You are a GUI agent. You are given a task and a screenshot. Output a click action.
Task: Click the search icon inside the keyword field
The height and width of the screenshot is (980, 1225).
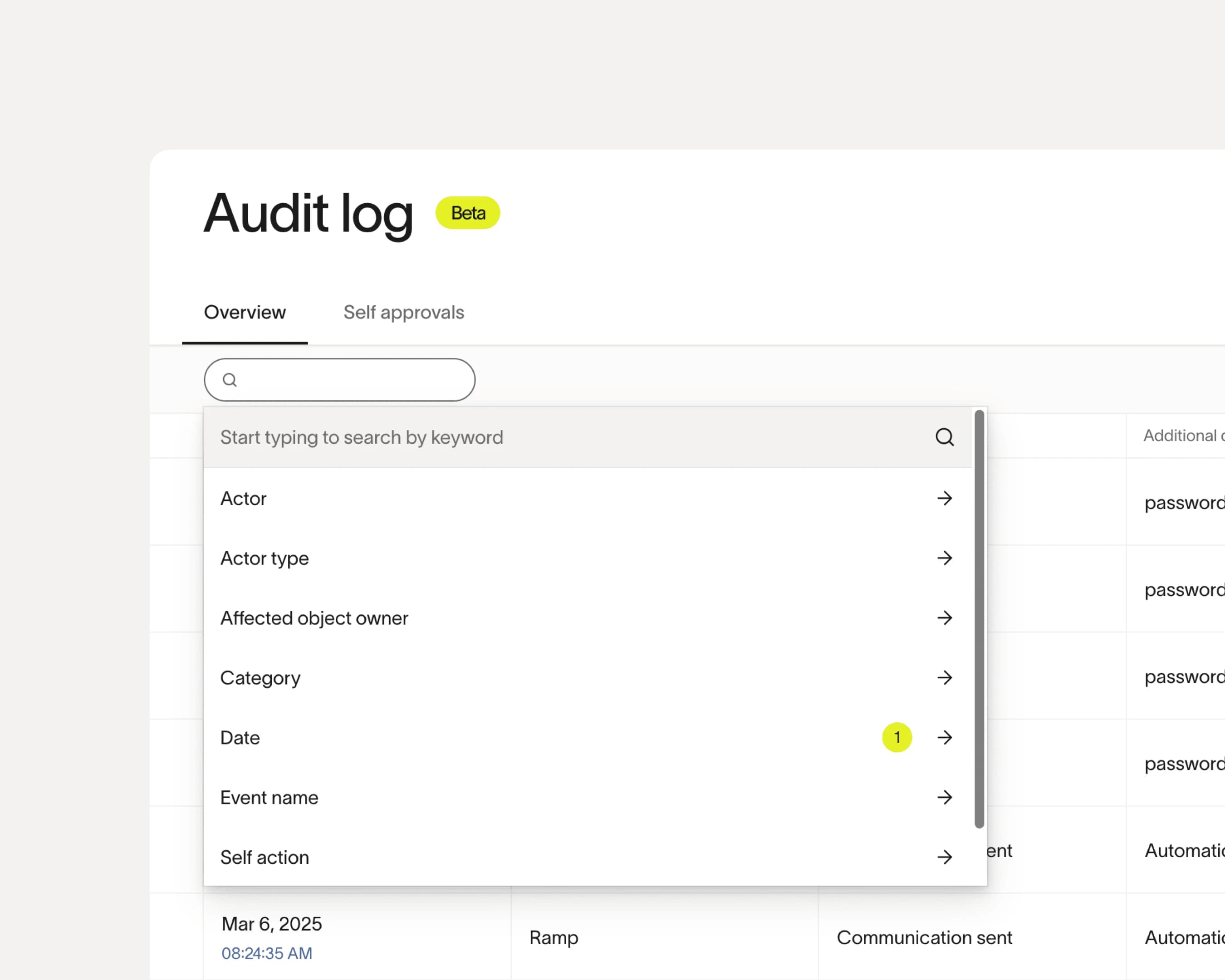click(944, 437)
